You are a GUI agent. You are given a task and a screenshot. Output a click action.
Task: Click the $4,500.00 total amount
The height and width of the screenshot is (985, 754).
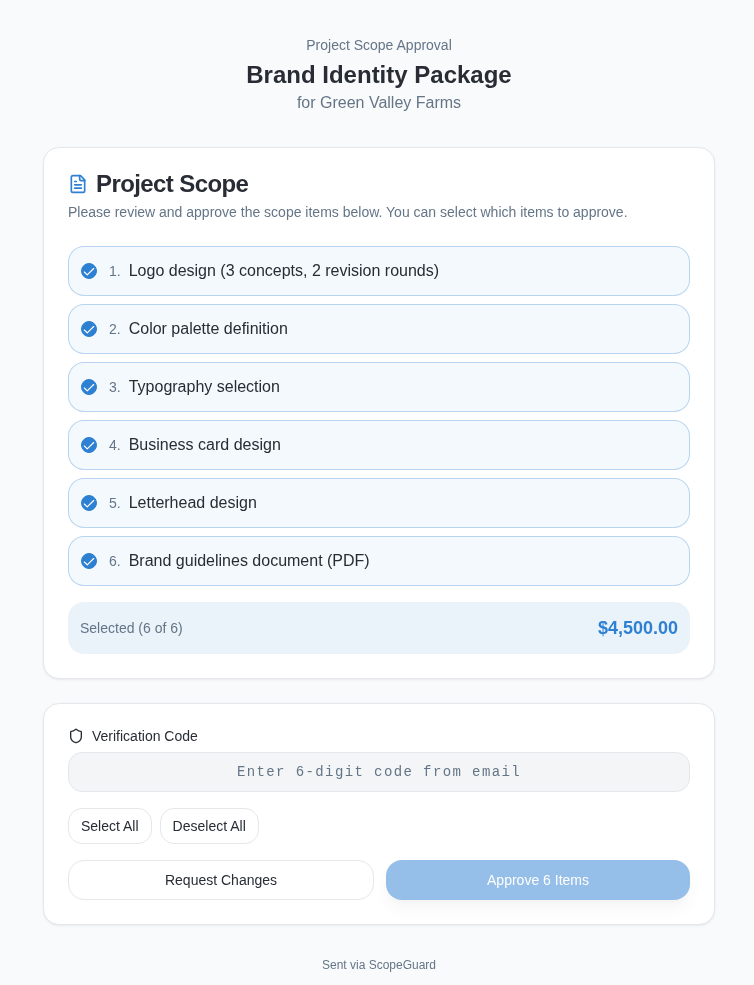tap(637, 628)
